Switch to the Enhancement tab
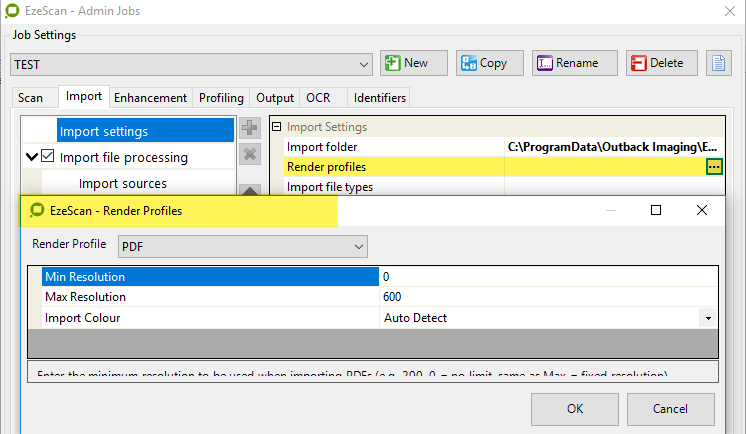Viewport: 746px width, 434px height. 150,98
